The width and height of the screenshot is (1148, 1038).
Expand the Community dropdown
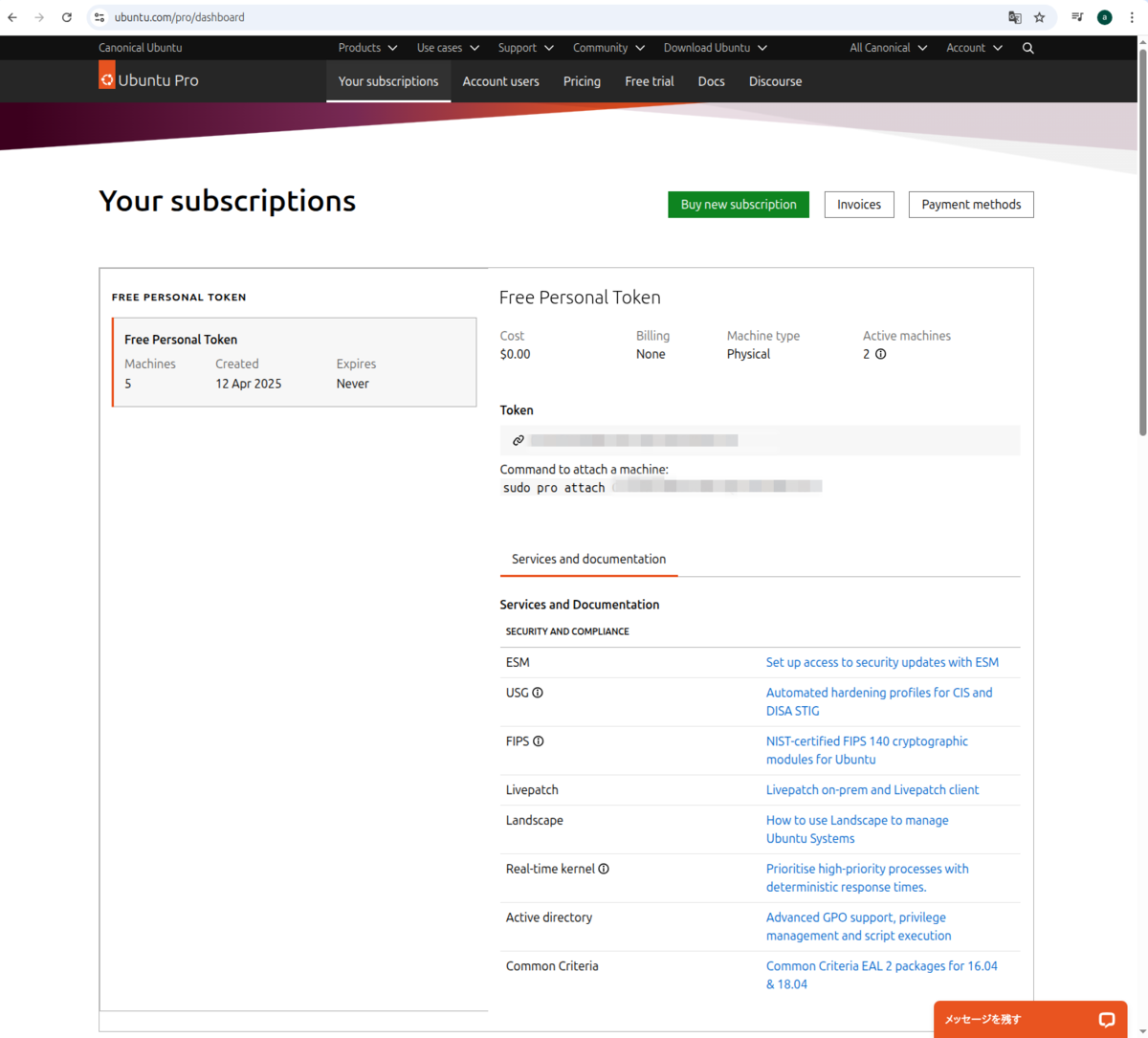(608, 48)
